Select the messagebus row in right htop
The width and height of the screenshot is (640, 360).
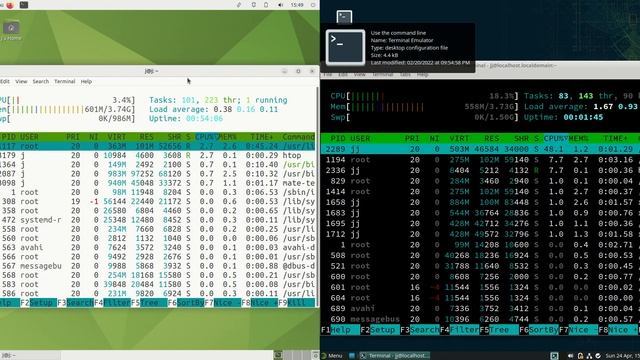point(480,319)
